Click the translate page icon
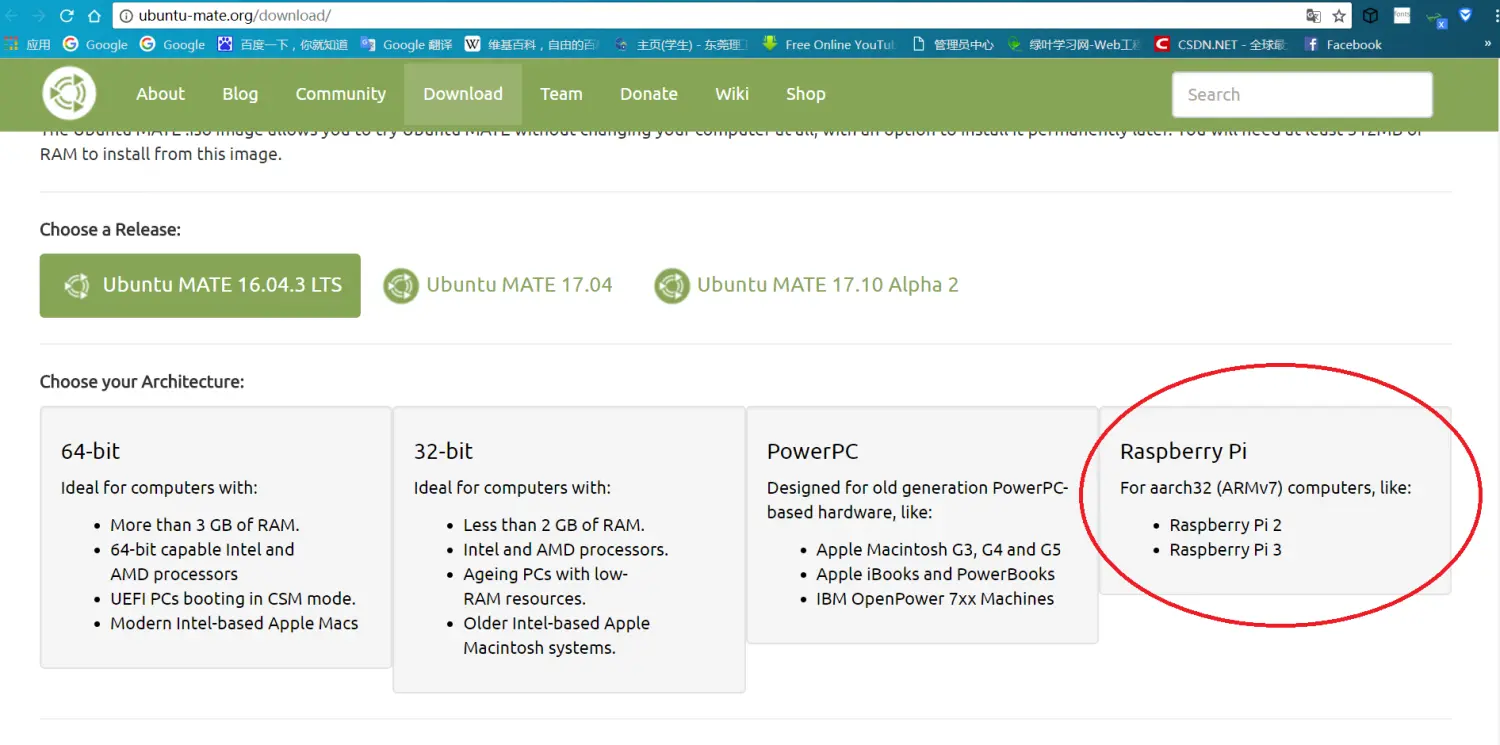Viewport: 1500px width, 745px height. (1313, 16)
